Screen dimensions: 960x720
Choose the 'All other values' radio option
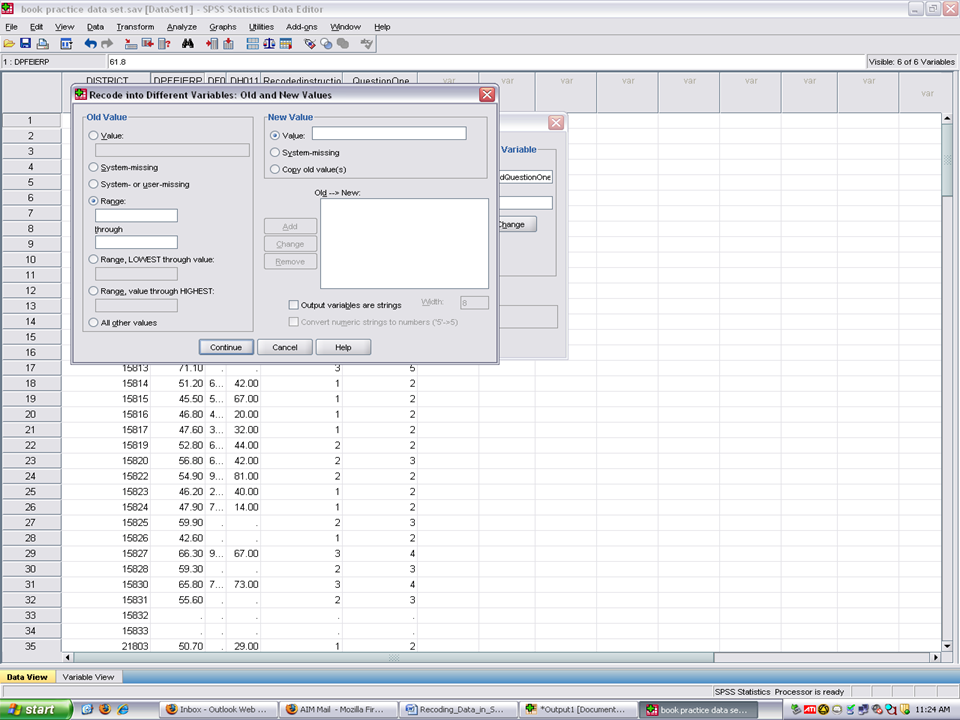click(x=94, y=323)
